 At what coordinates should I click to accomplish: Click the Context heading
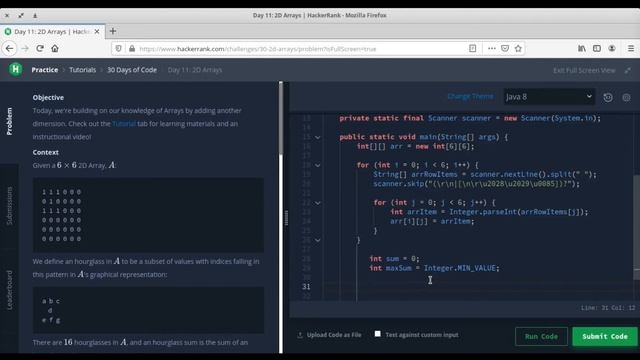(x=46, y=152)
